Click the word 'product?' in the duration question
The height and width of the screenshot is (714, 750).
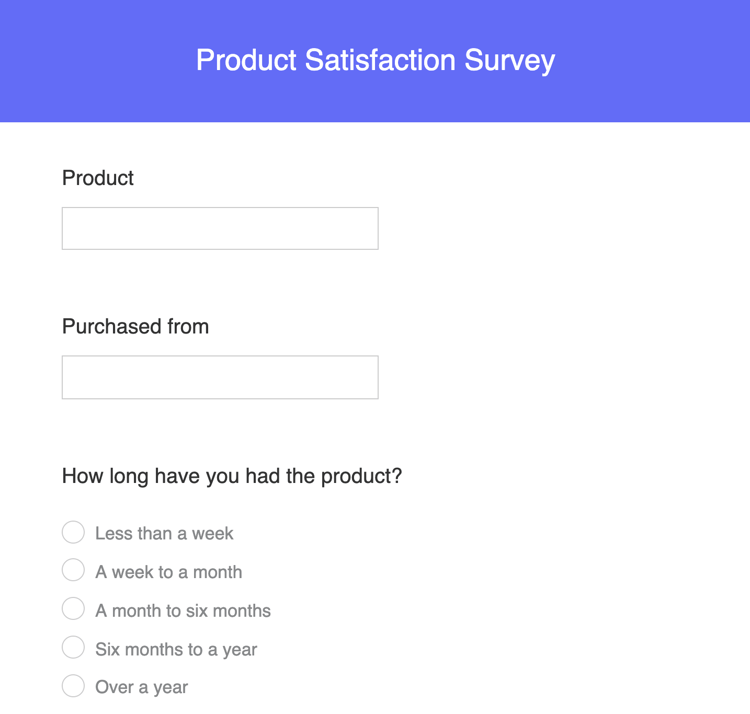click(x=361, y=476)
